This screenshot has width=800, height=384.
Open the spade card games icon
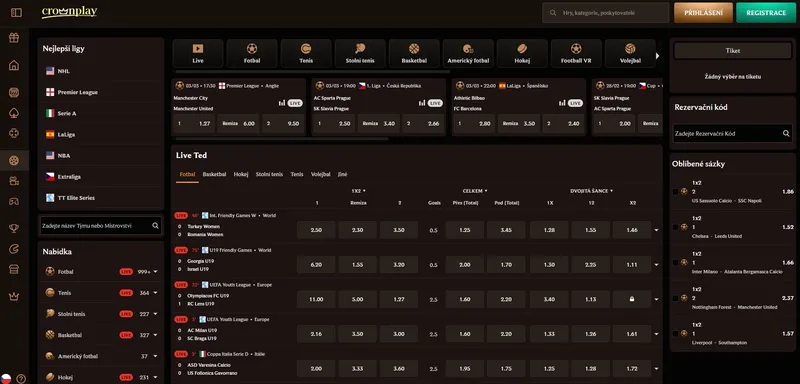pyautogui.click(x=14, y=113)
